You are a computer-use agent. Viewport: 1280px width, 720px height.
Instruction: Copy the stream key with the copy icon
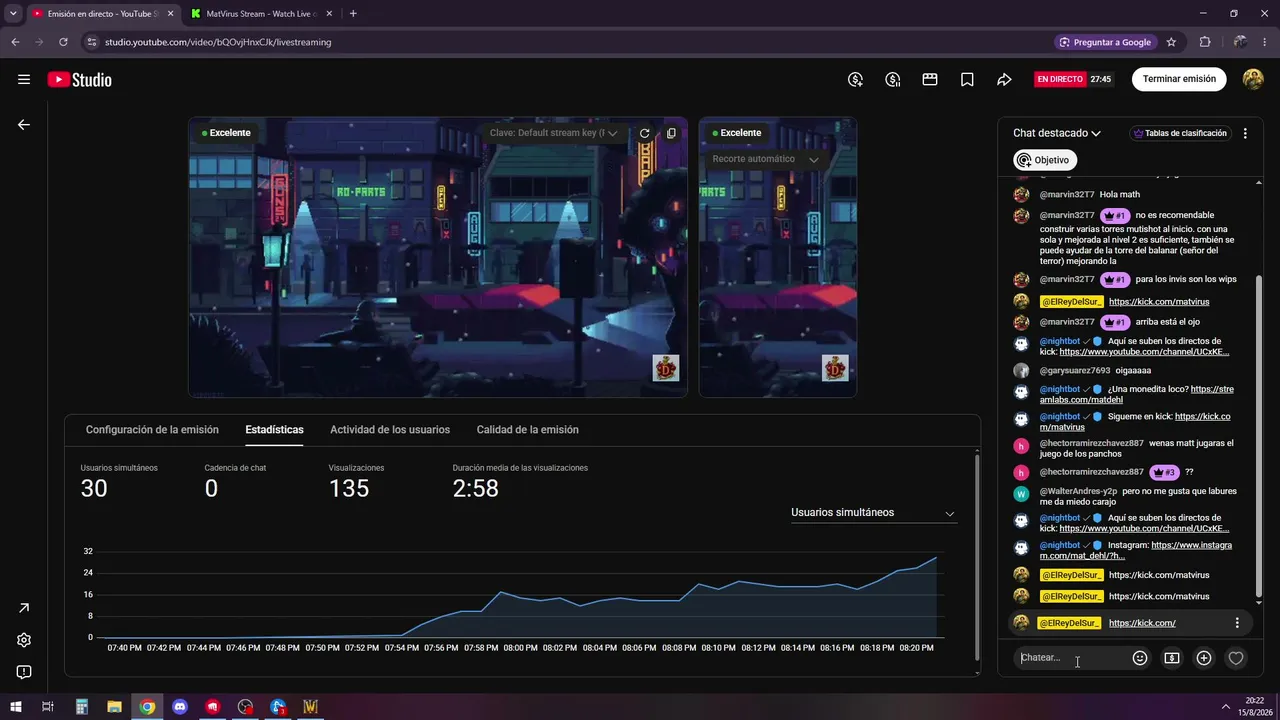tap(671, 133)
